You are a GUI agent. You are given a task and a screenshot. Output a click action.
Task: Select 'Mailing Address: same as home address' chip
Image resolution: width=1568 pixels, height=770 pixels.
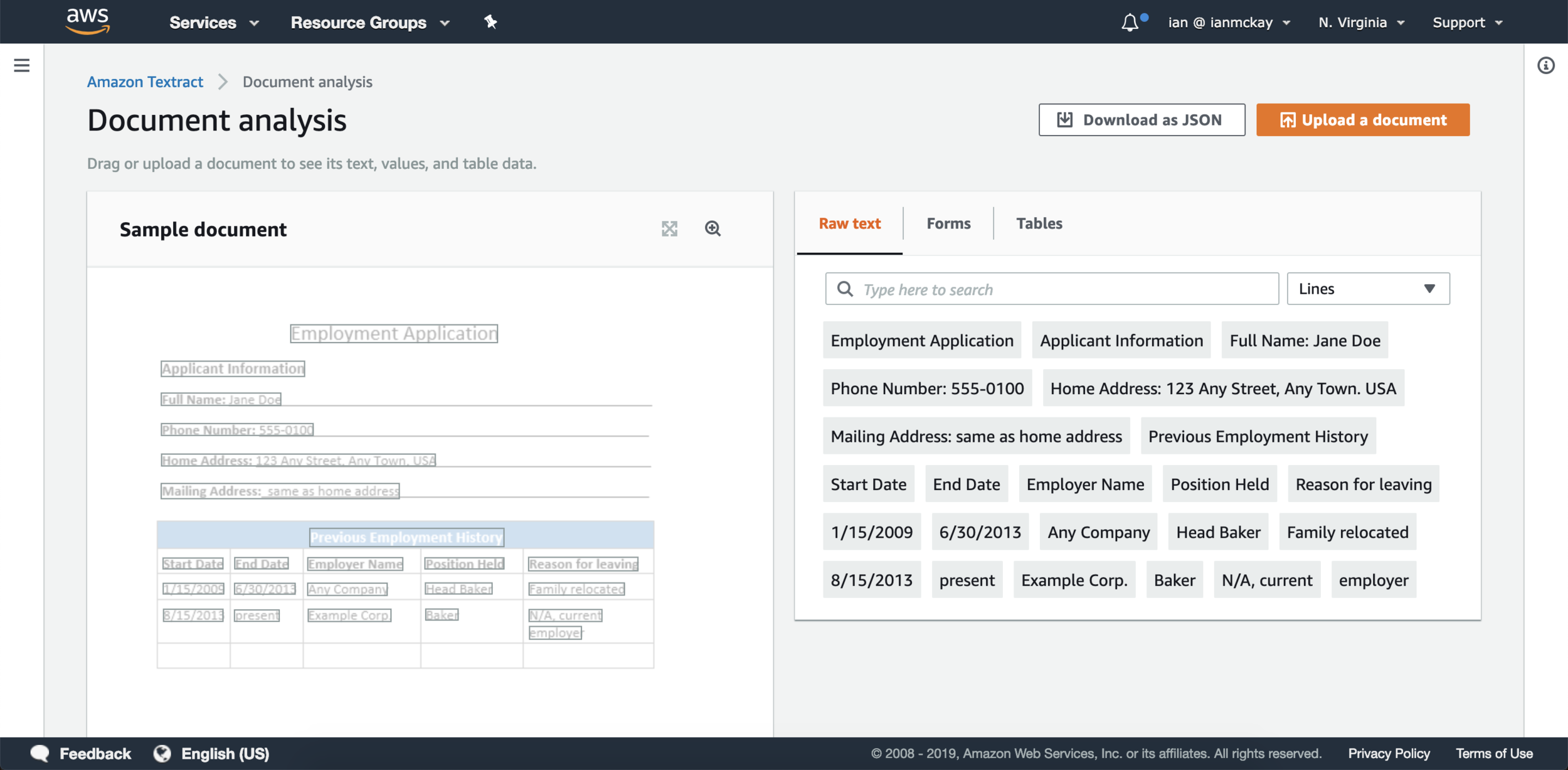pos(976,436)
